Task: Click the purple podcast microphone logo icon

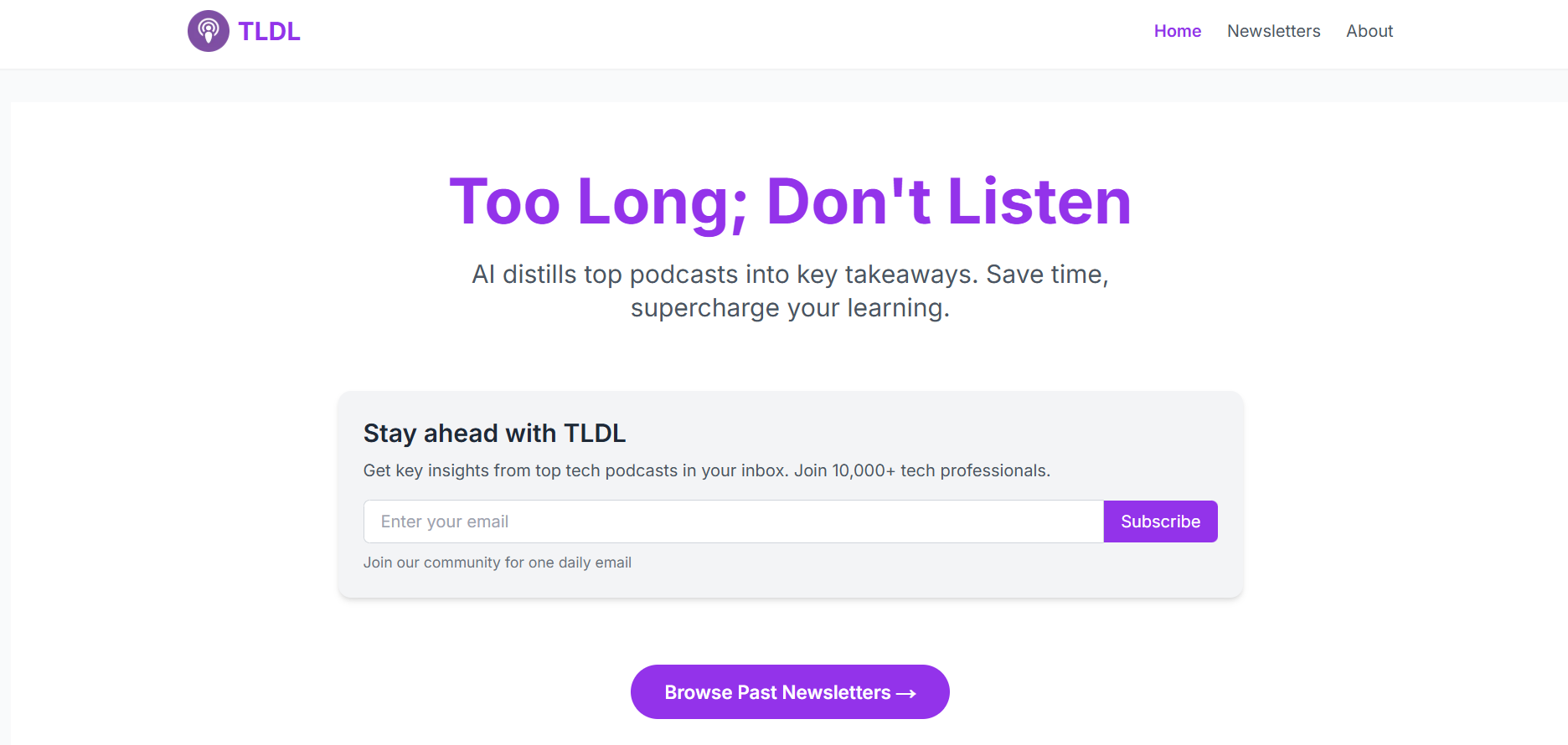Action: coord(208,31)
